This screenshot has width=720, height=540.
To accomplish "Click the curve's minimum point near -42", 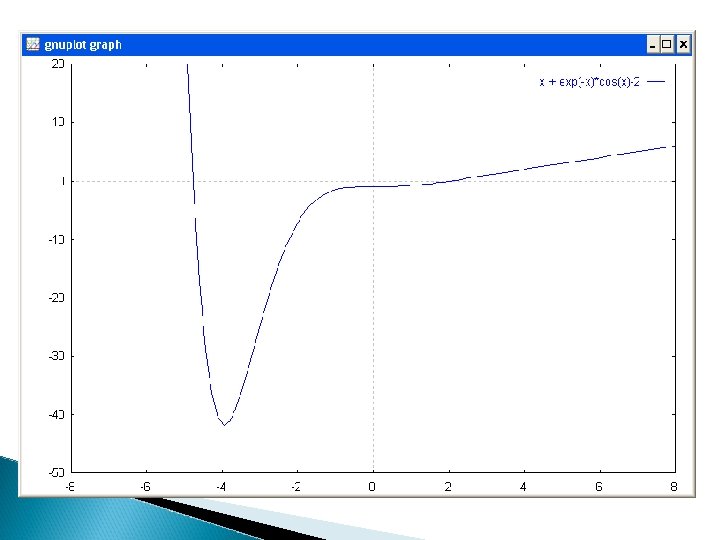I will coord(225,425).
